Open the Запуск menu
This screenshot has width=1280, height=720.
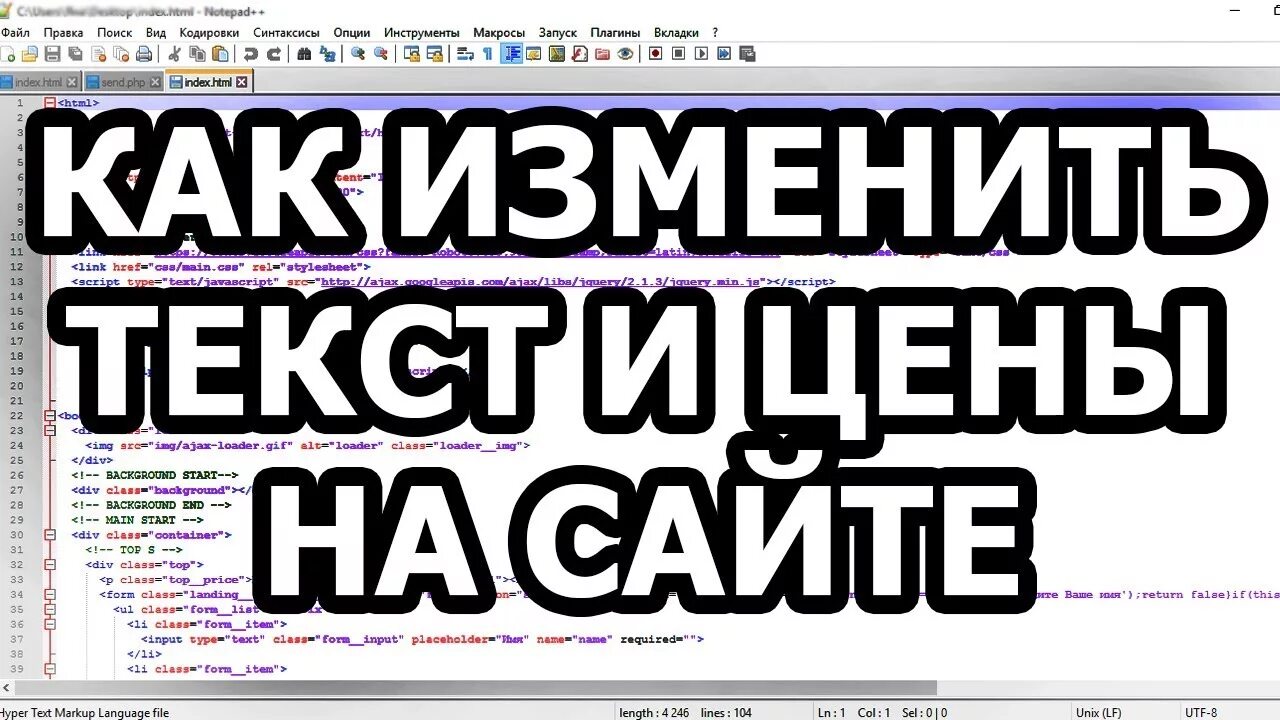[x=557, y=32]
